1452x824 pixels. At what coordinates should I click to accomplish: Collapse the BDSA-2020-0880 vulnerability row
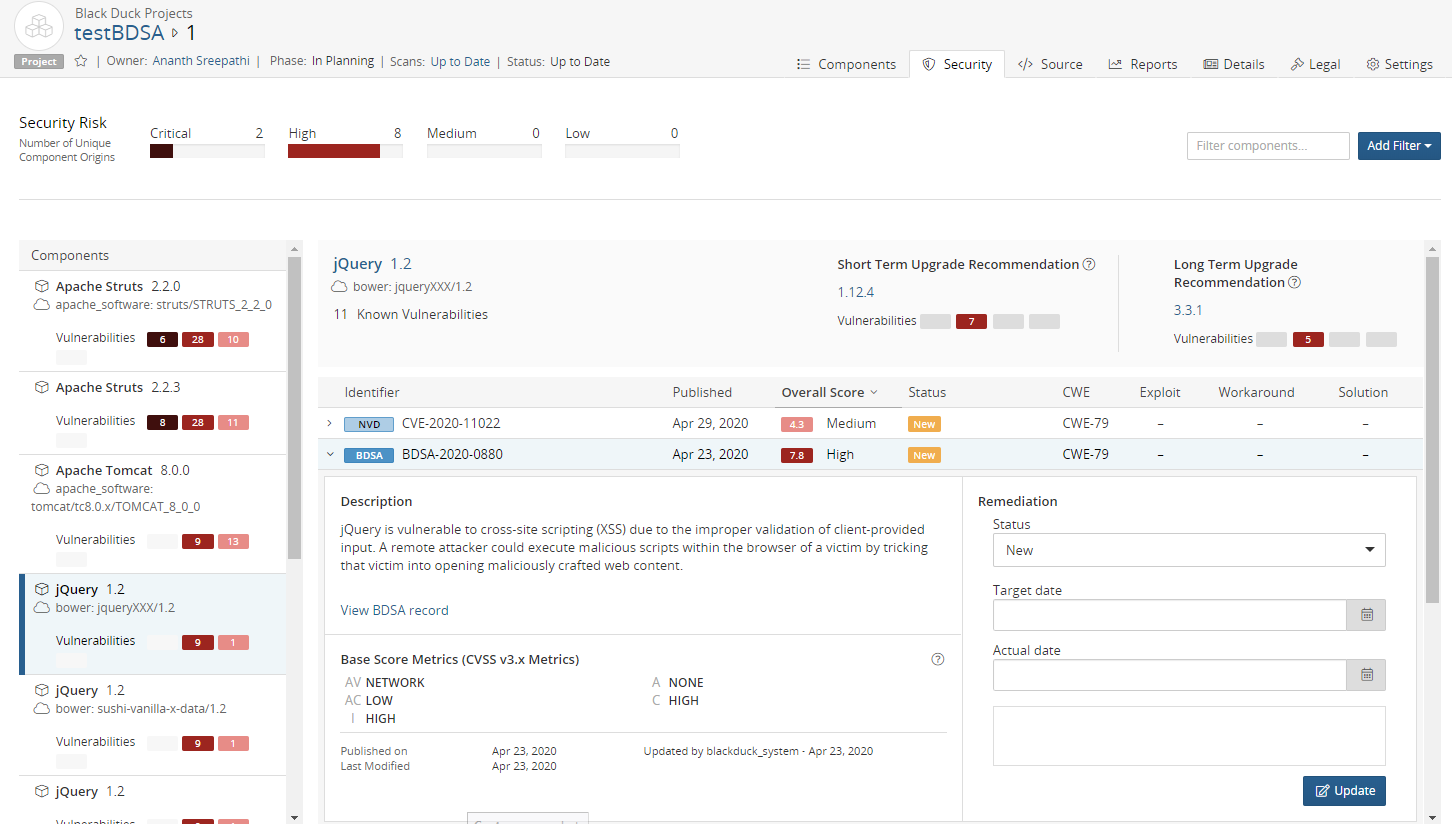pyautogui.click(x=330, y=455)
